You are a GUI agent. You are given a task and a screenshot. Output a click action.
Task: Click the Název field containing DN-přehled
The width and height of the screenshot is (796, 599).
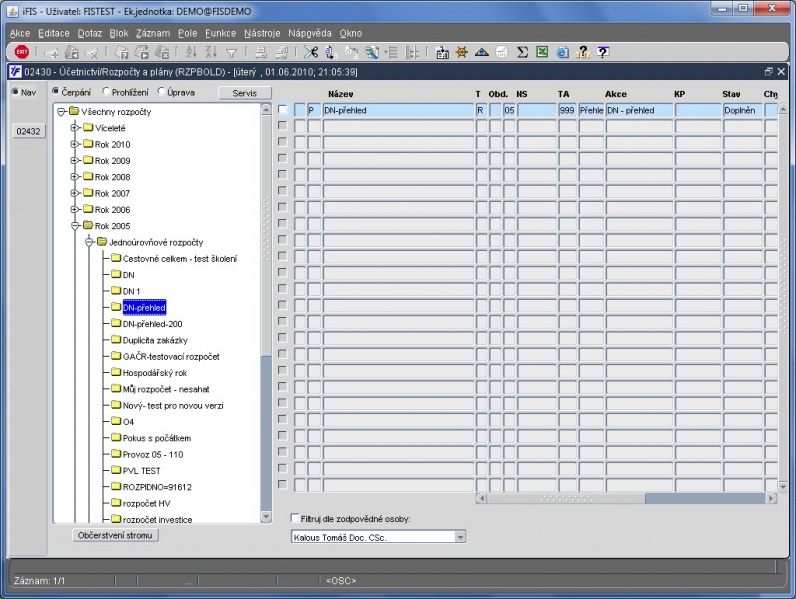398,110
